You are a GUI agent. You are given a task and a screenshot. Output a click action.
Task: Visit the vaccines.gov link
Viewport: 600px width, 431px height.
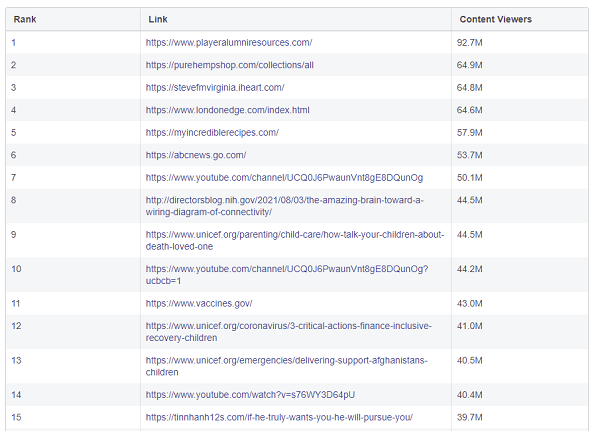pyautogui.click(x=198, y=303)
